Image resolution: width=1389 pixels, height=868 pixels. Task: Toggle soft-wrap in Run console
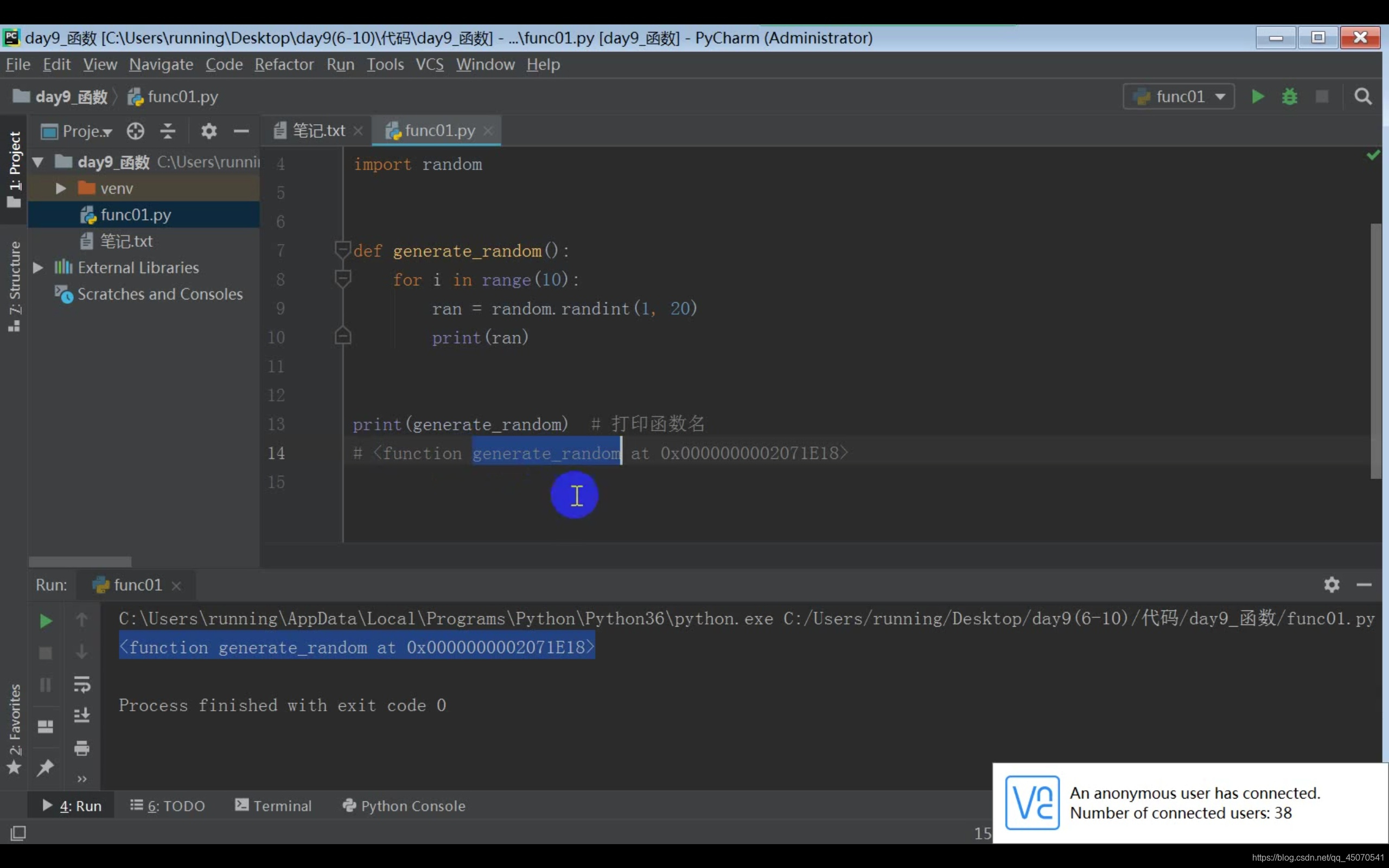coord(81,684)
